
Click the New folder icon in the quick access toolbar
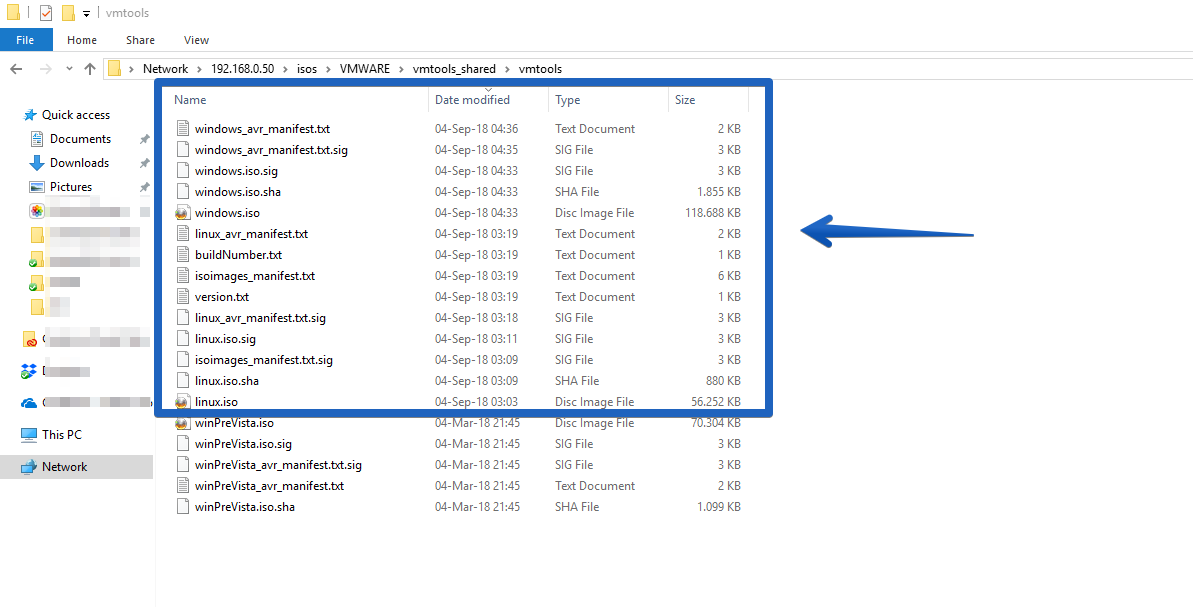pyautogui.click(x=68, y=13)
